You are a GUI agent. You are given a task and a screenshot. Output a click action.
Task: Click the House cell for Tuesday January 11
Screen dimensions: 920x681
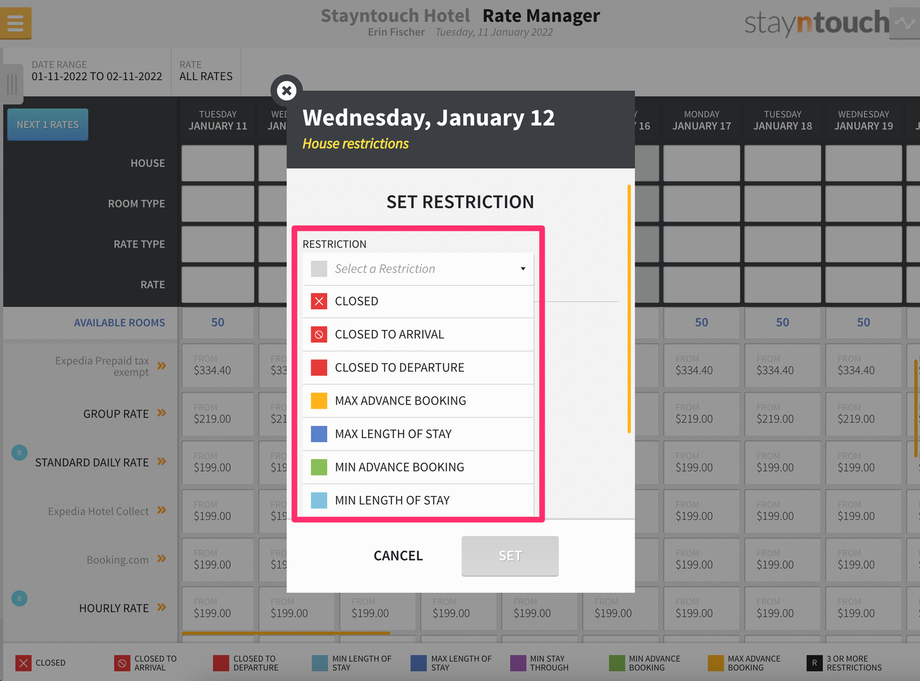(x=218, y=163)
